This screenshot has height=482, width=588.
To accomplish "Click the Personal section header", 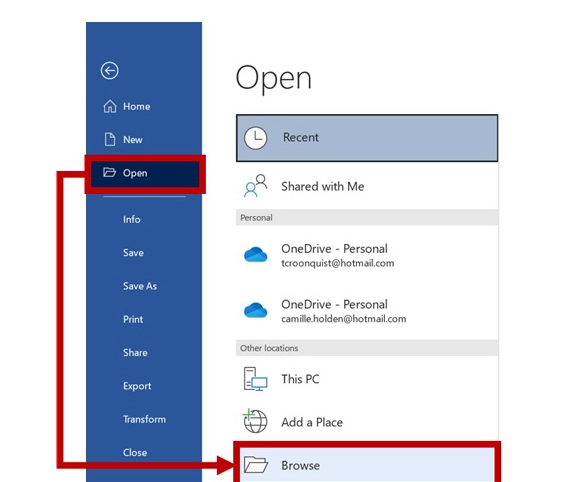I will click(x=367, y=218).
